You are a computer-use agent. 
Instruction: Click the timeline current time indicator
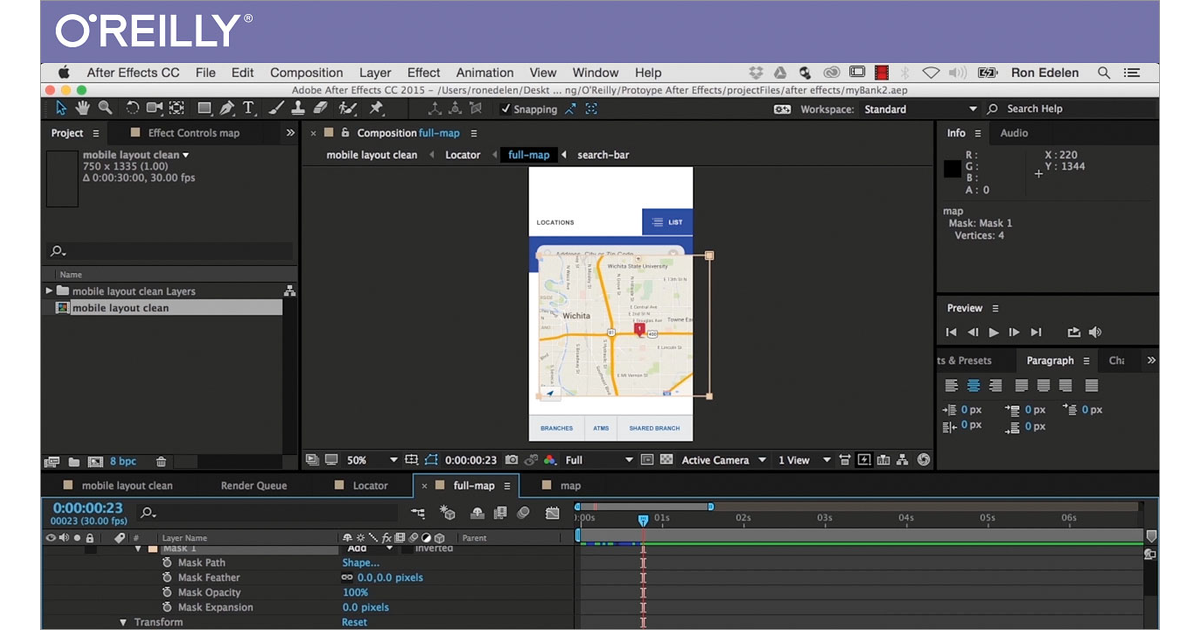(643, 520)
